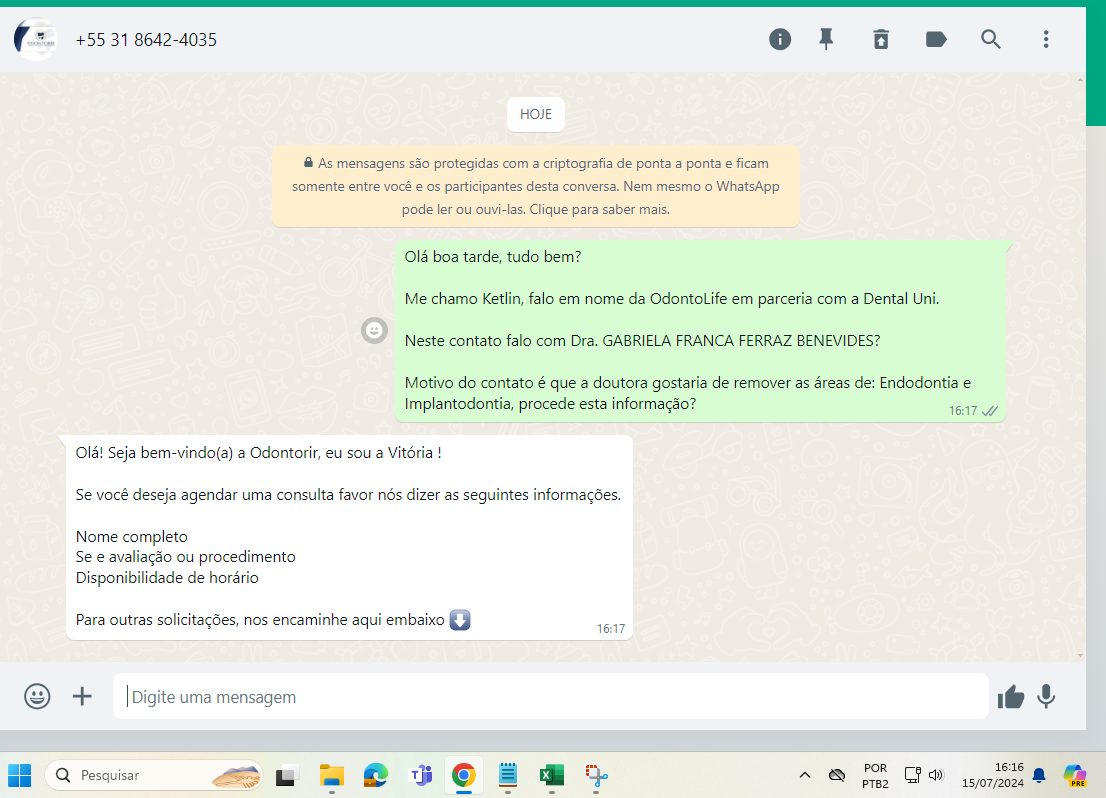Switch to Google Chrome on taskbar
Screen dimensions: 1106x798
(x=463, y=775)
